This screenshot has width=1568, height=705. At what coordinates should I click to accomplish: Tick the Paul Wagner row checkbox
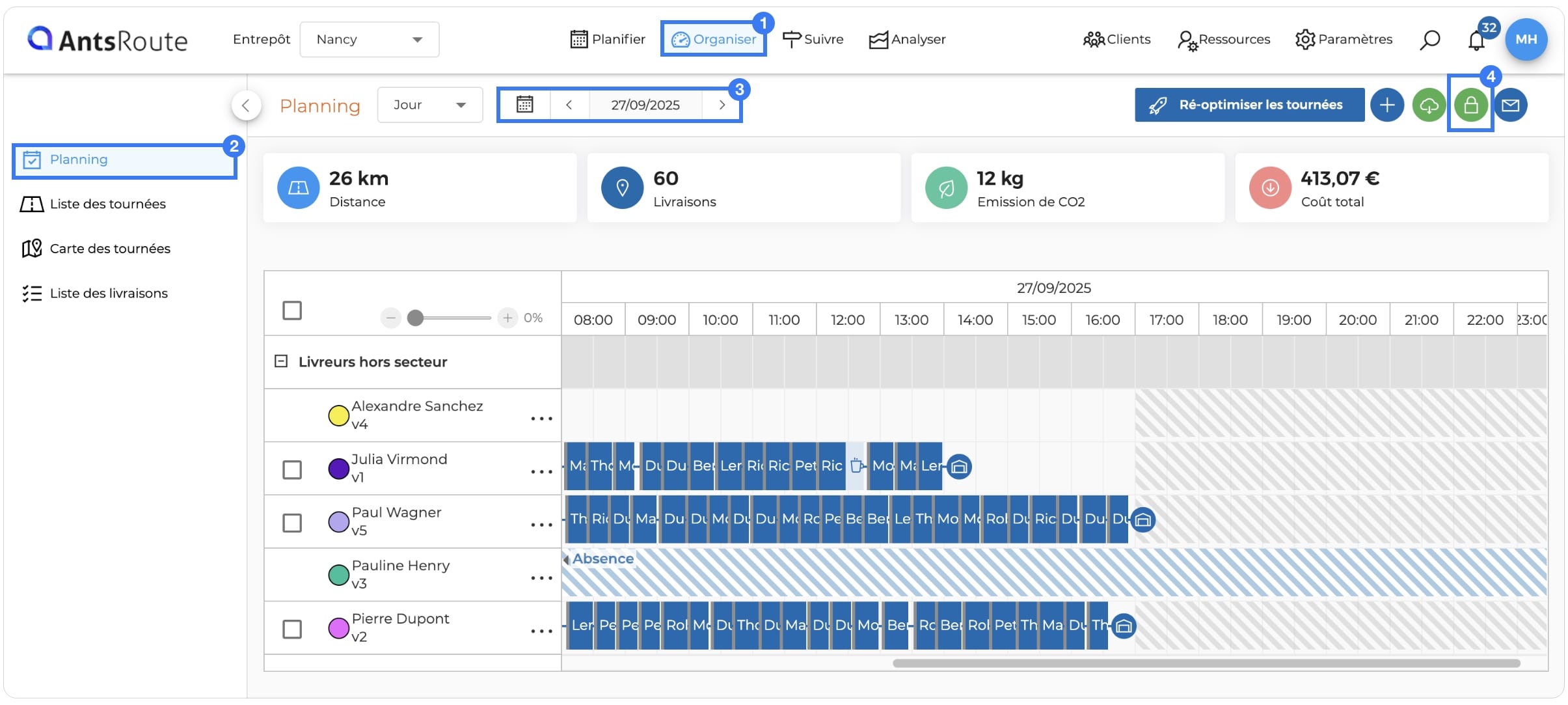click(292, 523)
